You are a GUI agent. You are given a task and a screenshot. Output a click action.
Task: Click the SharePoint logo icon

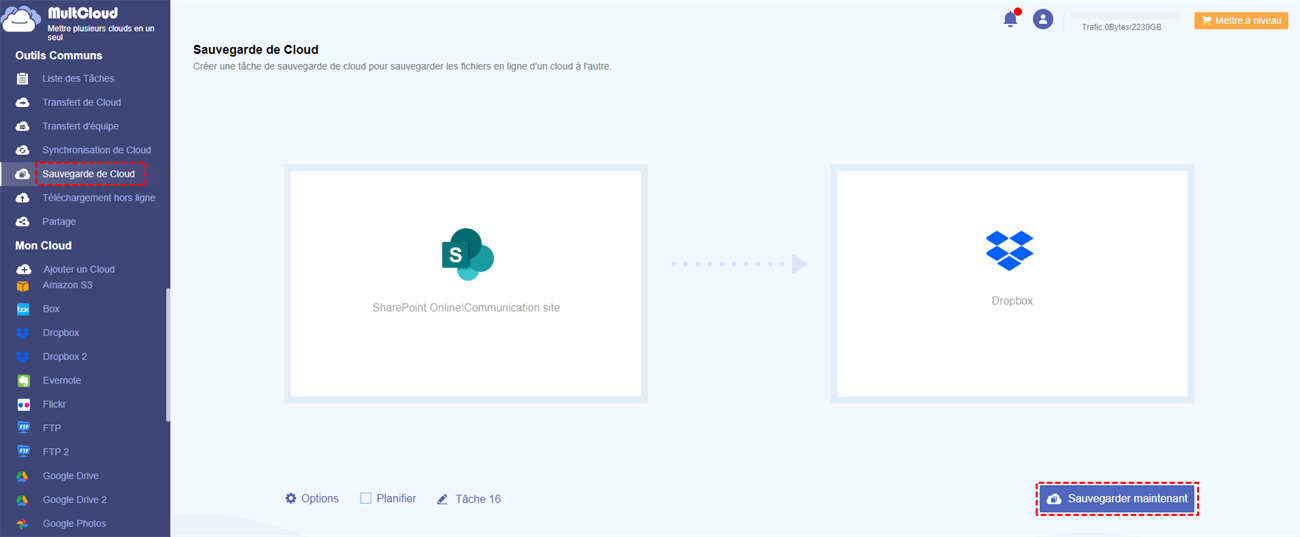468,255
